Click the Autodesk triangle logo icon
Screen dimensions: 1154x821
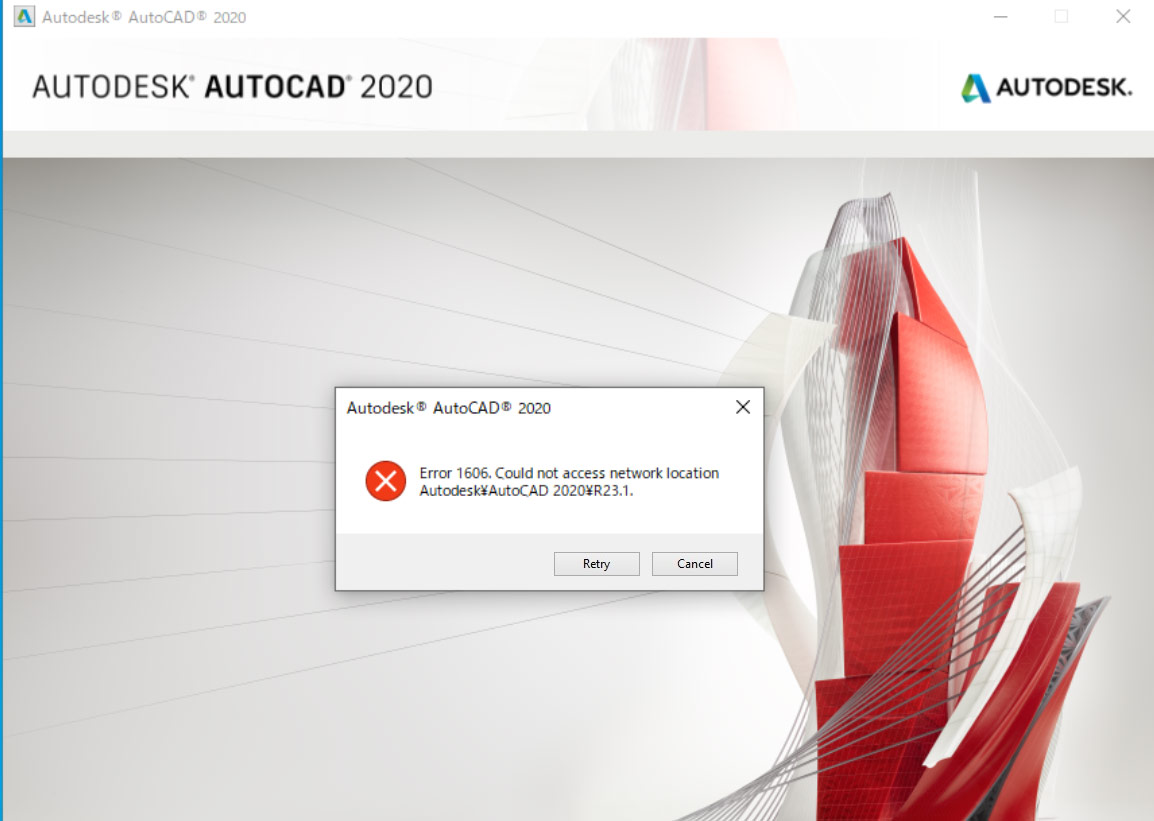tap(976, 88)
